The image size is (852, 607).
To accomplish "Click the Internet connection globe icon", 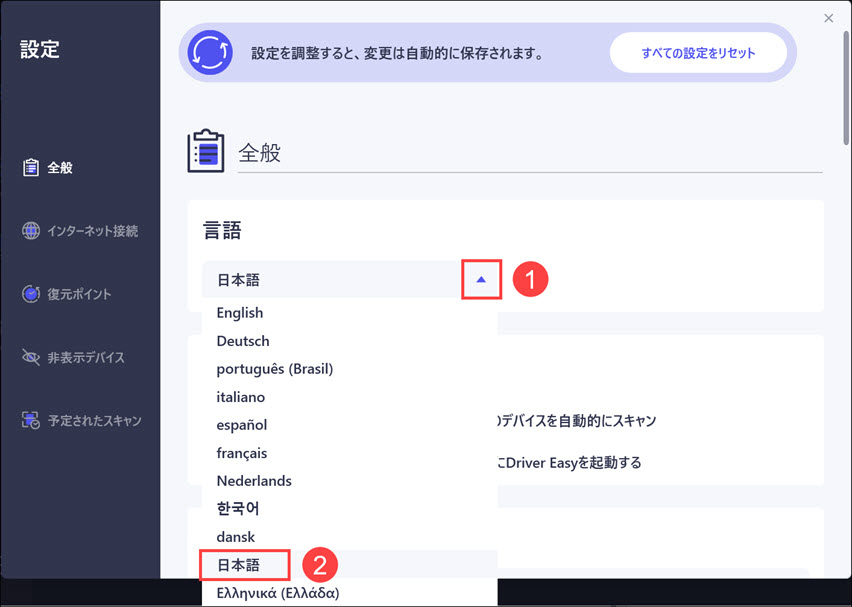I will tap(31, 231).
